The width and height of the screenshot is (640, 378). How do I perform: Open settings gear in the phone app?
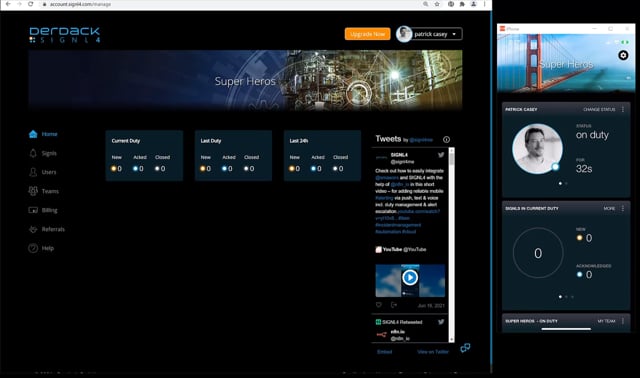coord(623,55)
